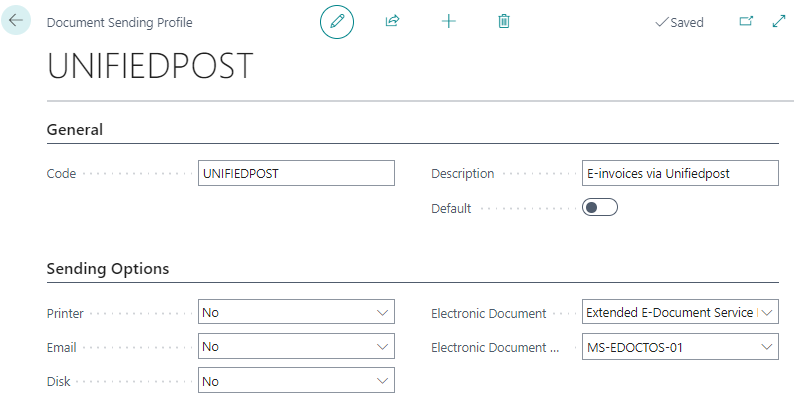Screen dimensions: 794x412
Task: Click into the Code input field
Action: 296,173
